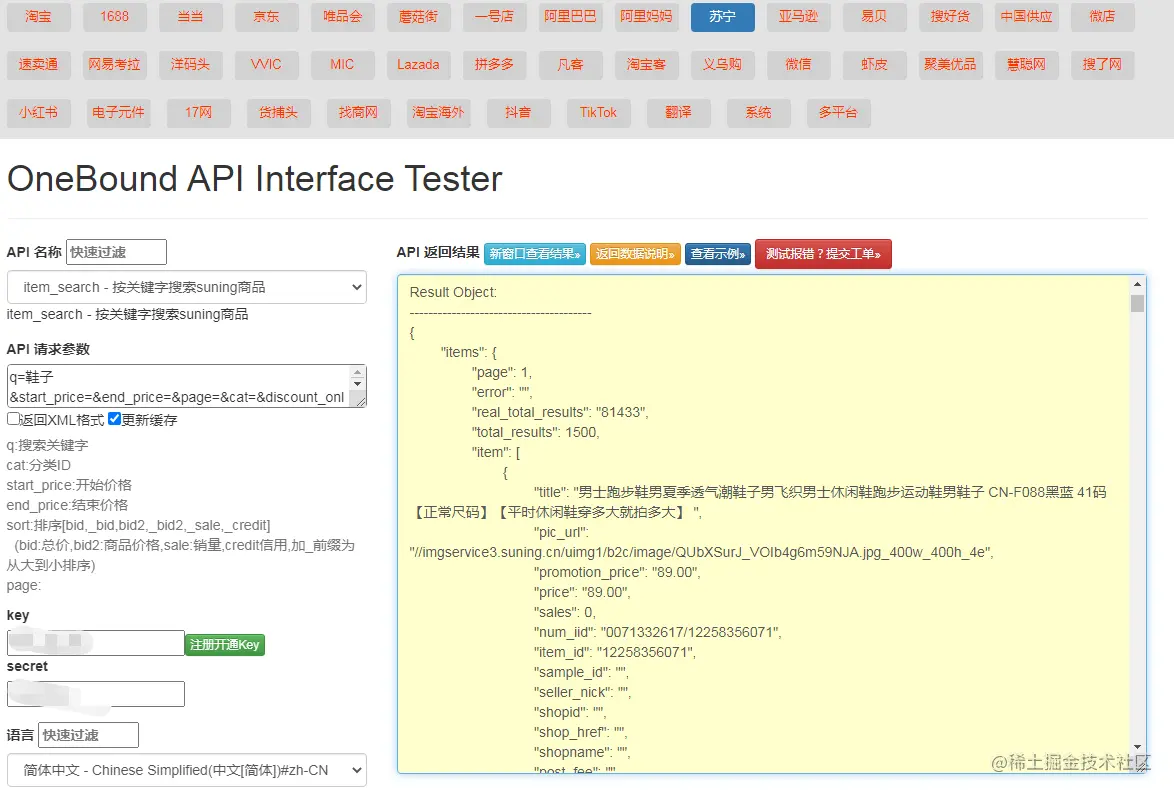This screenshot has height=795, width=1174.
Task: Select the 搜了网 tab
Action: pos(1102,64)
